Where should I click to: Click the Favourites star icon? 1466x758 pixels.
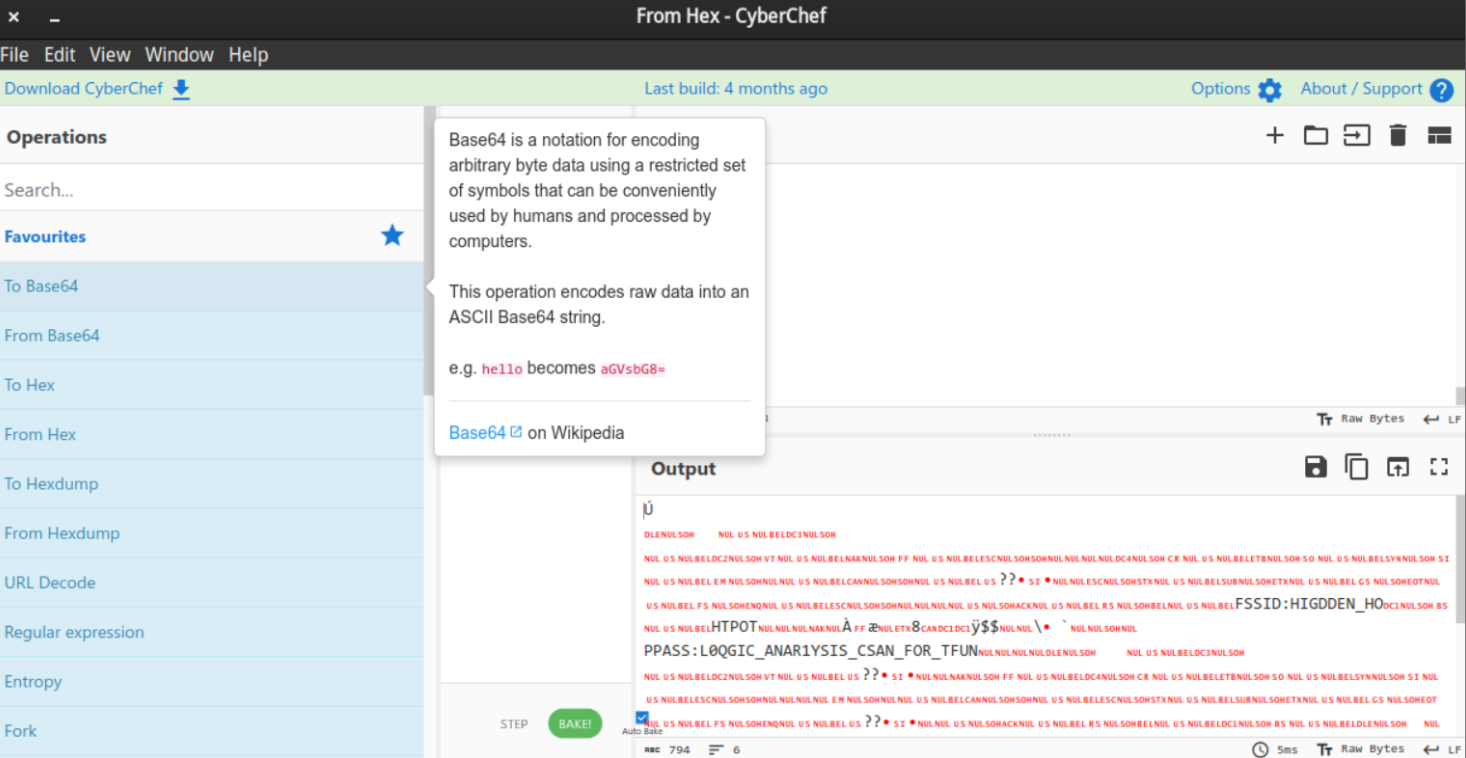click(392, 236)
